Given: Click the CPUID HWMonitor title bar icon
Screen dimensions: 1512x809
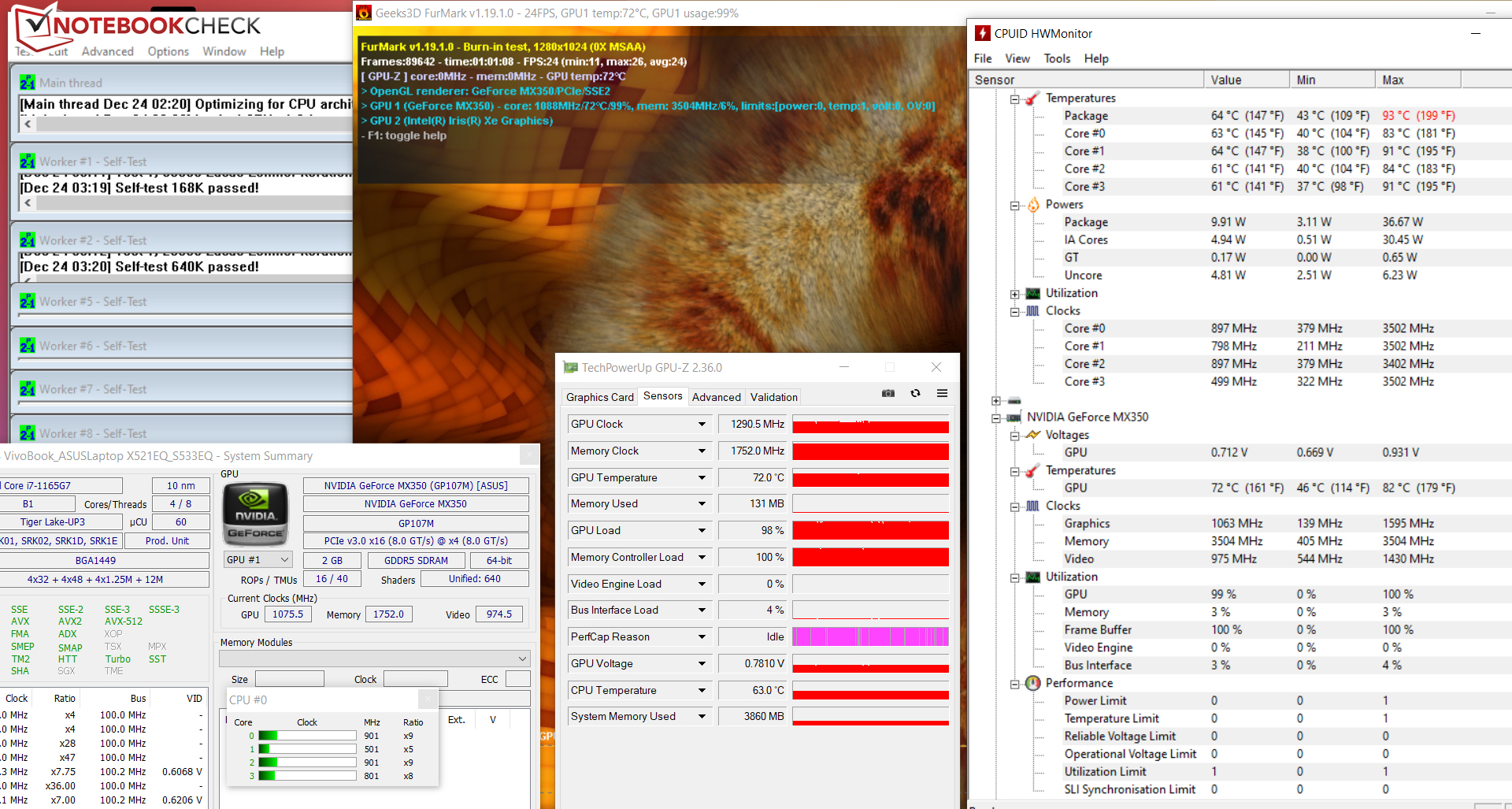Looking at the screenshot, I should (982, 33).
